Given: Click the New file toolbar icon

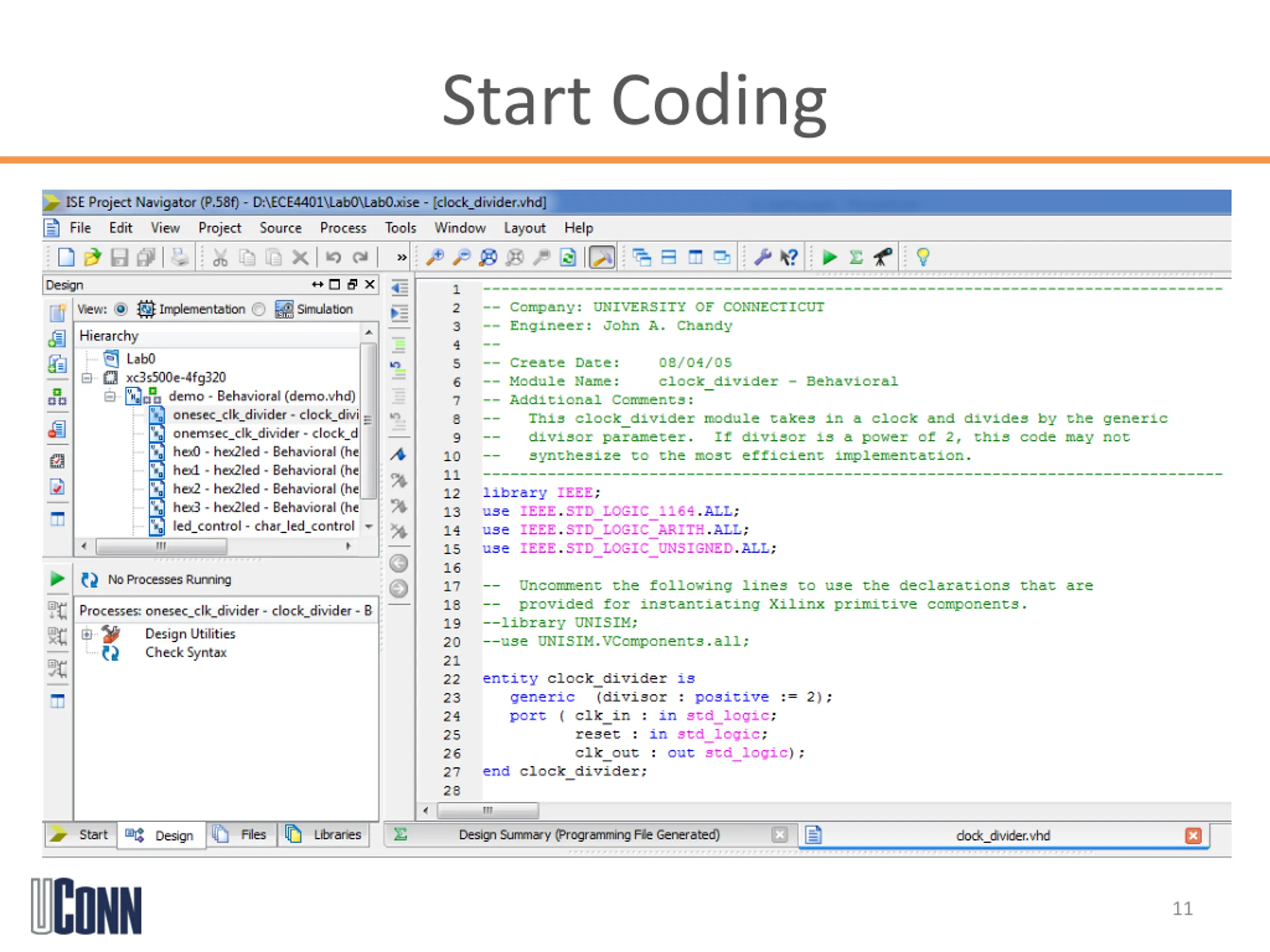Looking at the screenshot, I should (x=66, y=257).
